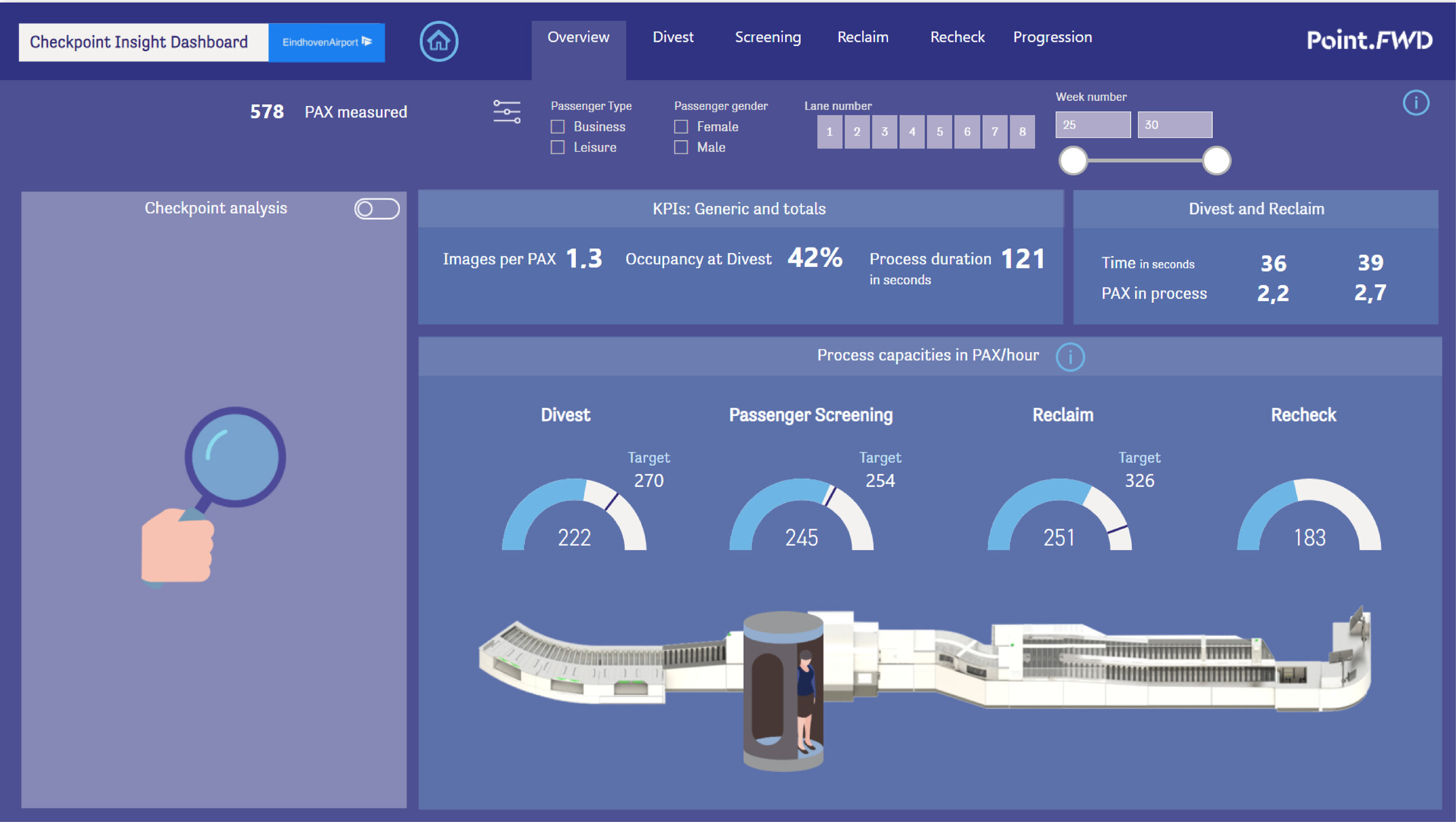The width and height of the screenshot is (1456, 822).
Task: Check the Leisure passenger type box
Action: pos(557,147)
